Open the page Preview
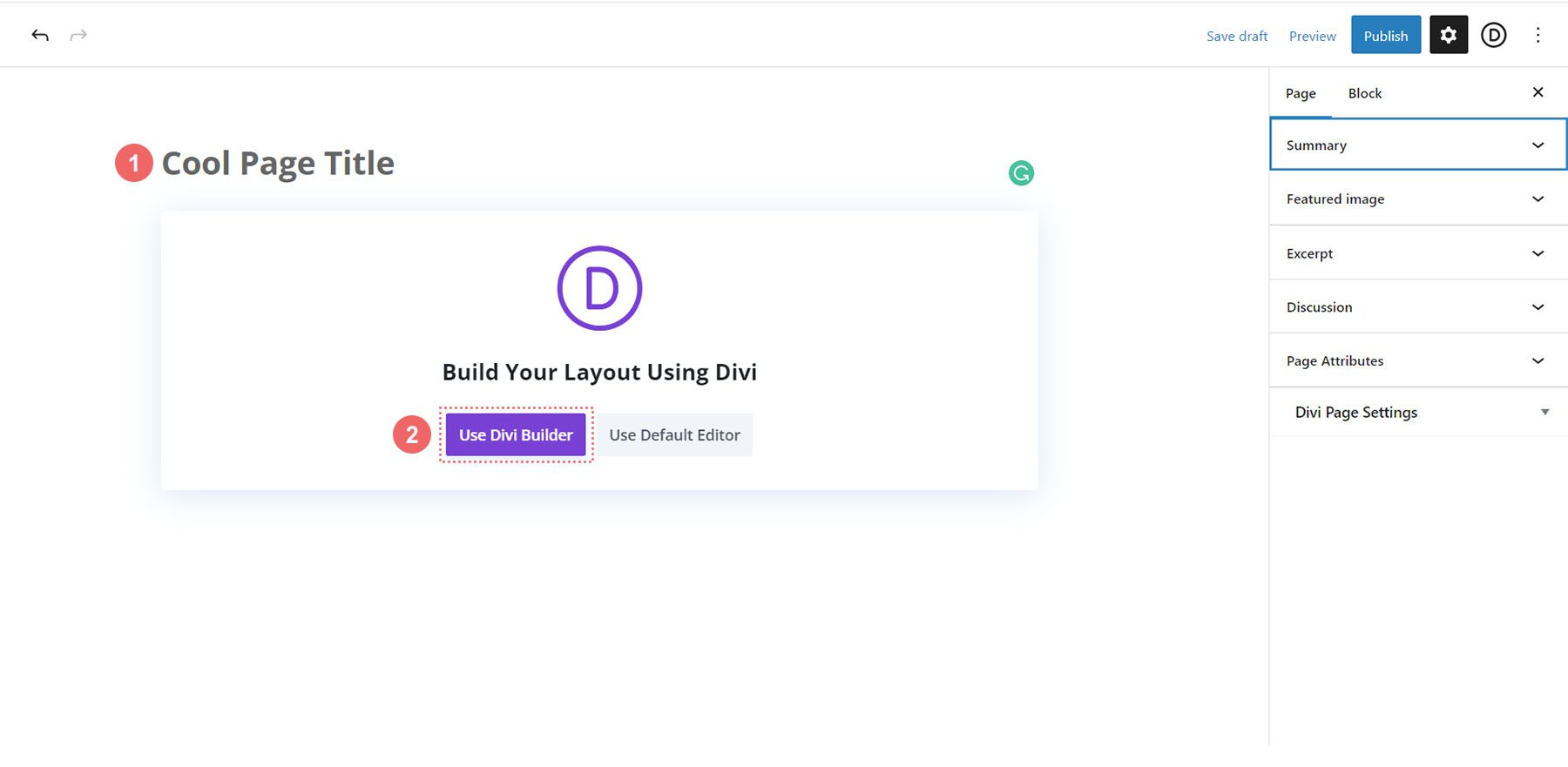Screen dimensions: 1568x767 pos(1312,36)
